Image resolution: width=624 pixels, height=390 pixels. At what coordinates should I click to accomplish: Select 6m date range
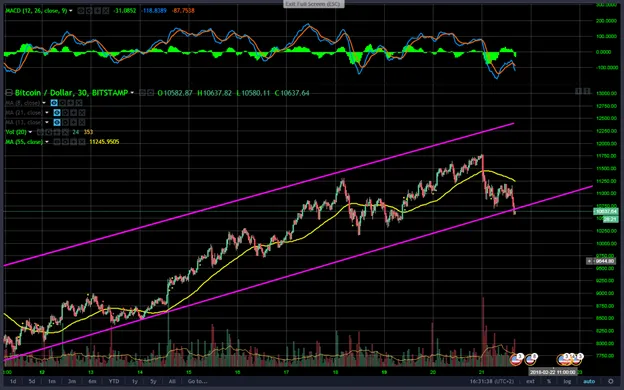coord(92,381)
